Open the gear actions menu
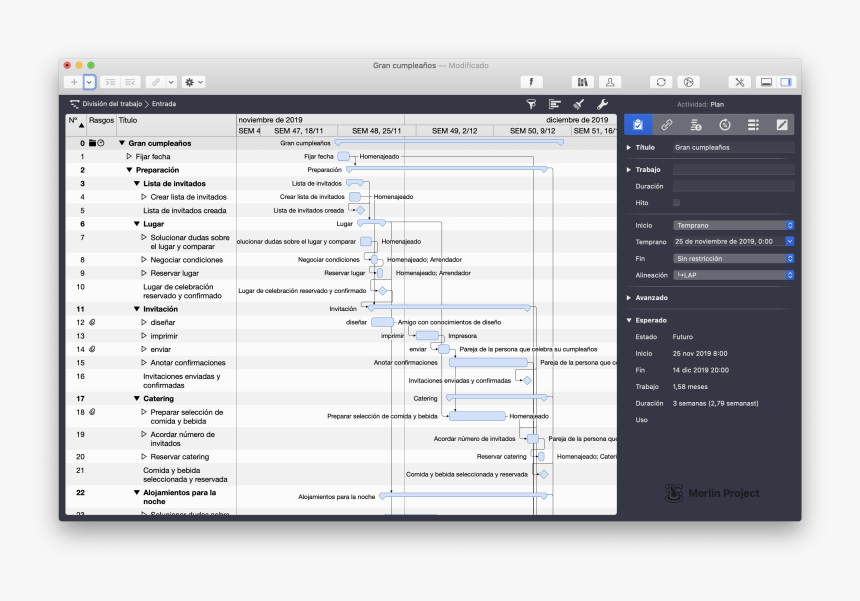Image resolution: width=860 pixels, height=601 pixels. tap(194, 82)
